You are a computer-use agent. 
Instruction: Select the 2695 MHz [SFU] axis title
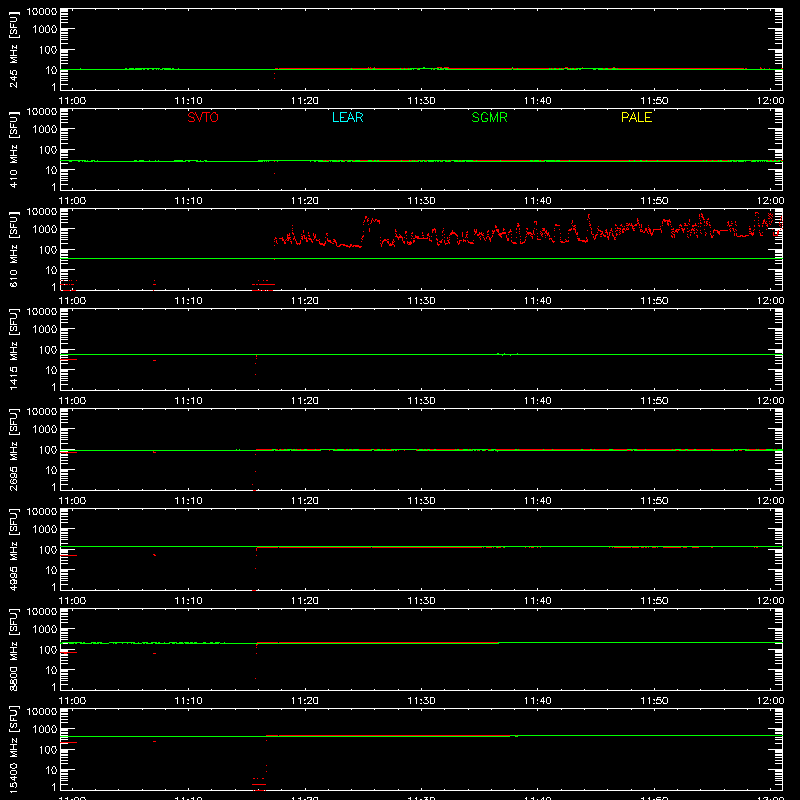click(x=14, y=449)
